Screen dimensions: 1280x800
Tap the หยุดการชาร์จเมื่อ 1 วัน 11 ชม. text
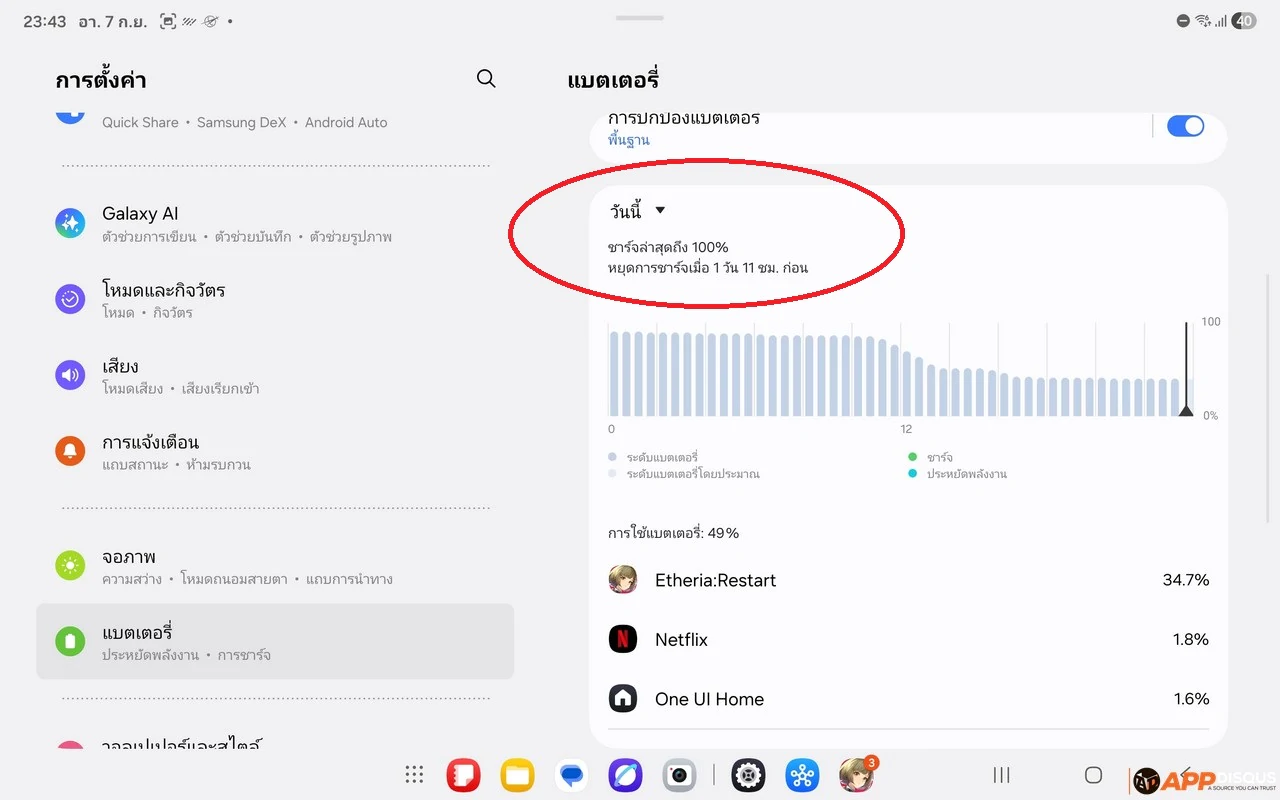pos(708,268)
